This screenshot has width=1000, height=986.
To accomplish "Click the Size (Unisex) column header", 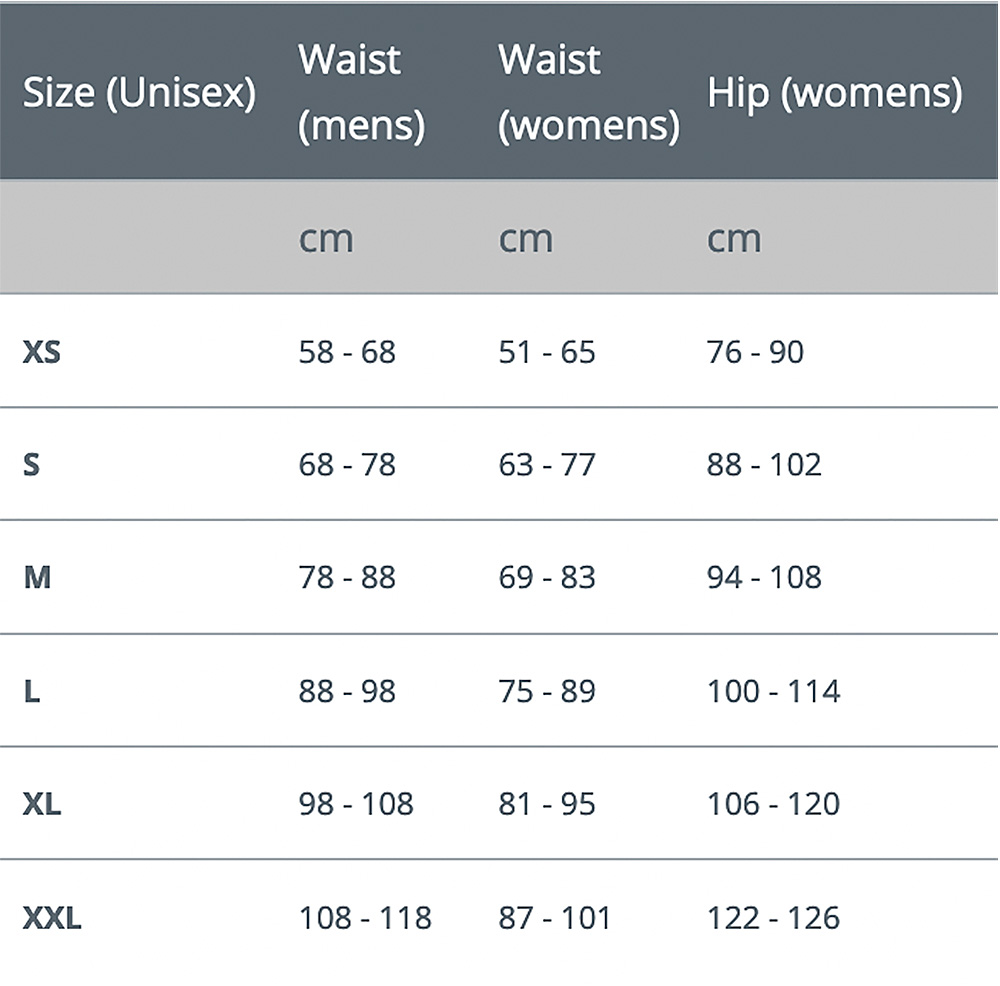I will coord(139,92).
